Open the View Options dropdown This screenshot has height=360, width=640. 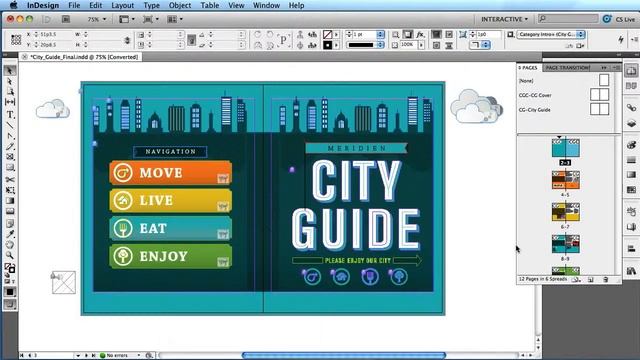(x=127, y=19)
